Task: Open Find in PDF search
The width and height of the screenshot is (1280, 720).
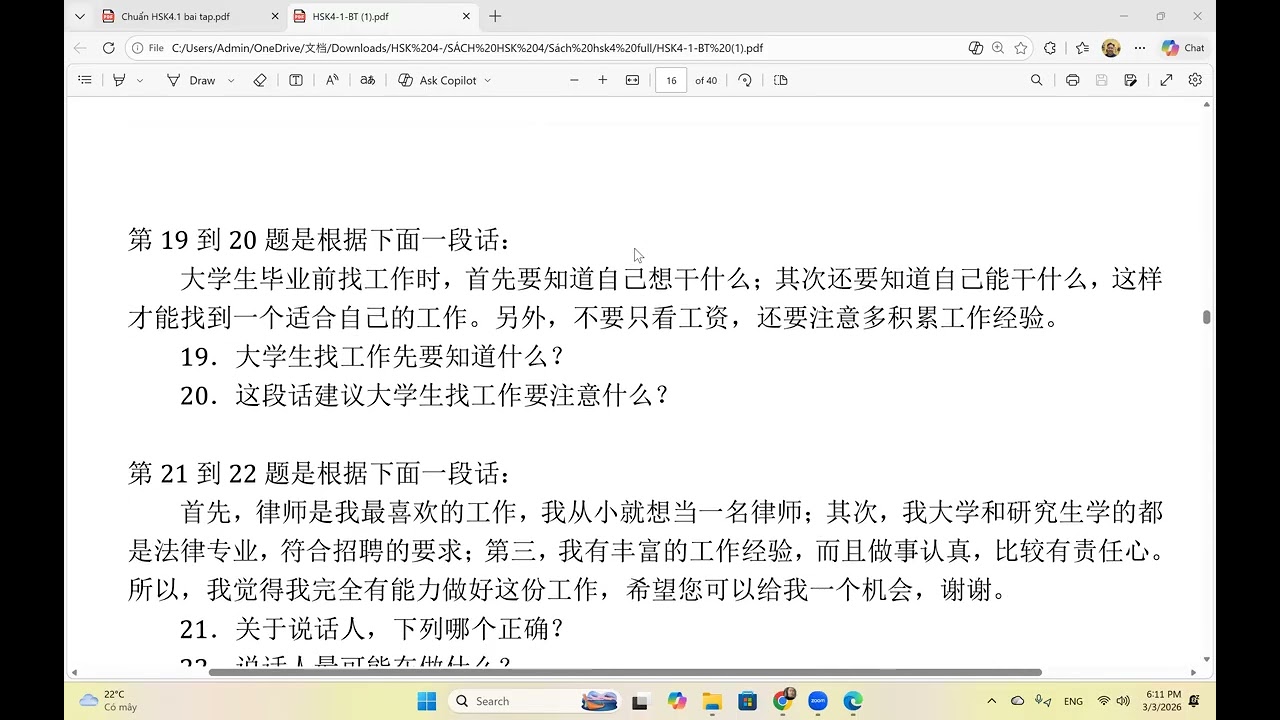Action: tap(1037, 80)
